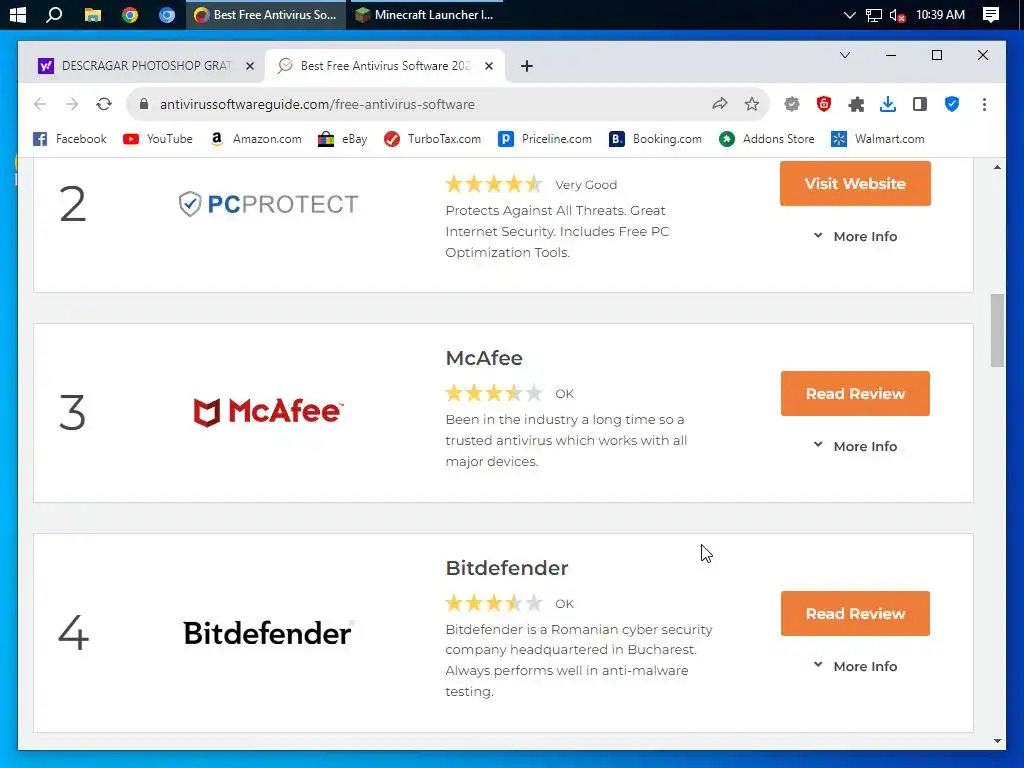1024x768 pixels.
Task: Open the pinned Google Chrome icon in taskbar
Action: point(130,14)
